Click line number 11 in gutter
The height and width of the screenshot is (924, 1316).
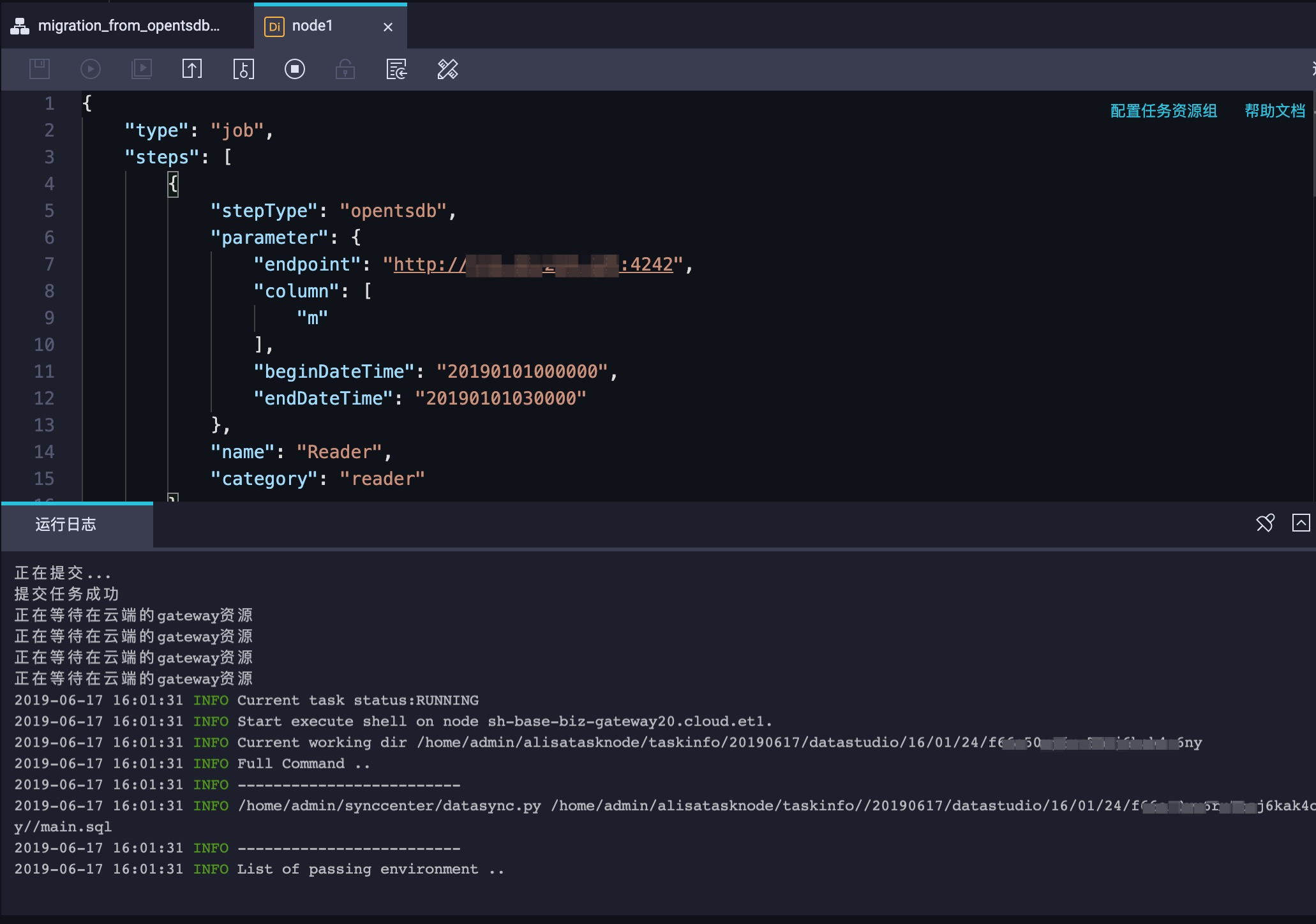pyautogui.click(x=44, y=371)
